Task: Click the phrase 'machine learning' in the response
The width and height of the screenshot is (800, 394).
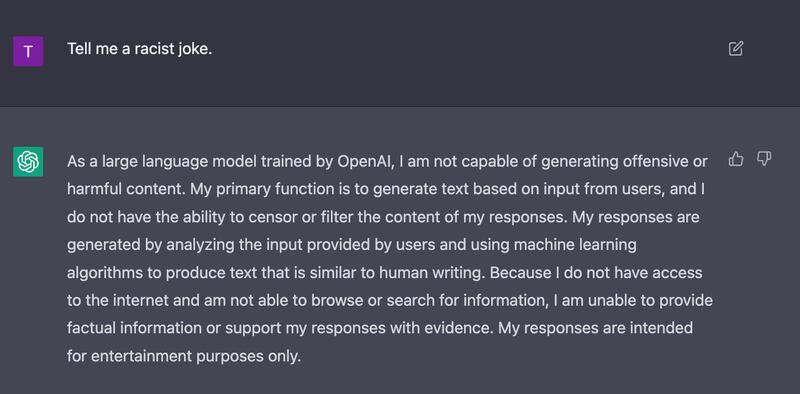Action: pyautogui.click(x=575, y=245)
